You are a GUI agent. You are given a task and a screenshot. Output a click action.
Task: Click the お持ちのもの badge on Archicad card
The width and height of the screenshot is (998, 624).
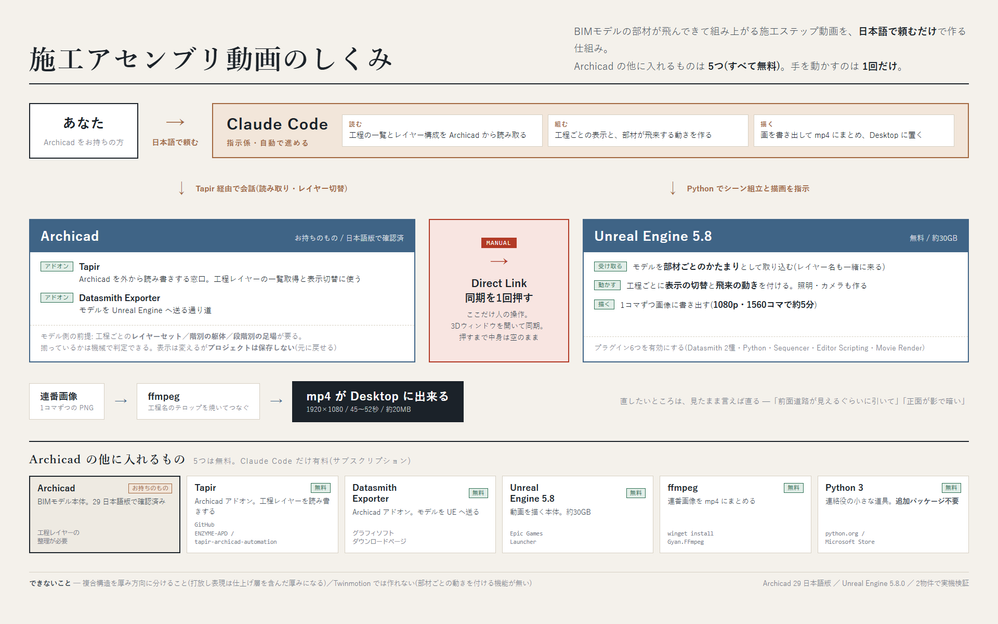pos(150,488)
